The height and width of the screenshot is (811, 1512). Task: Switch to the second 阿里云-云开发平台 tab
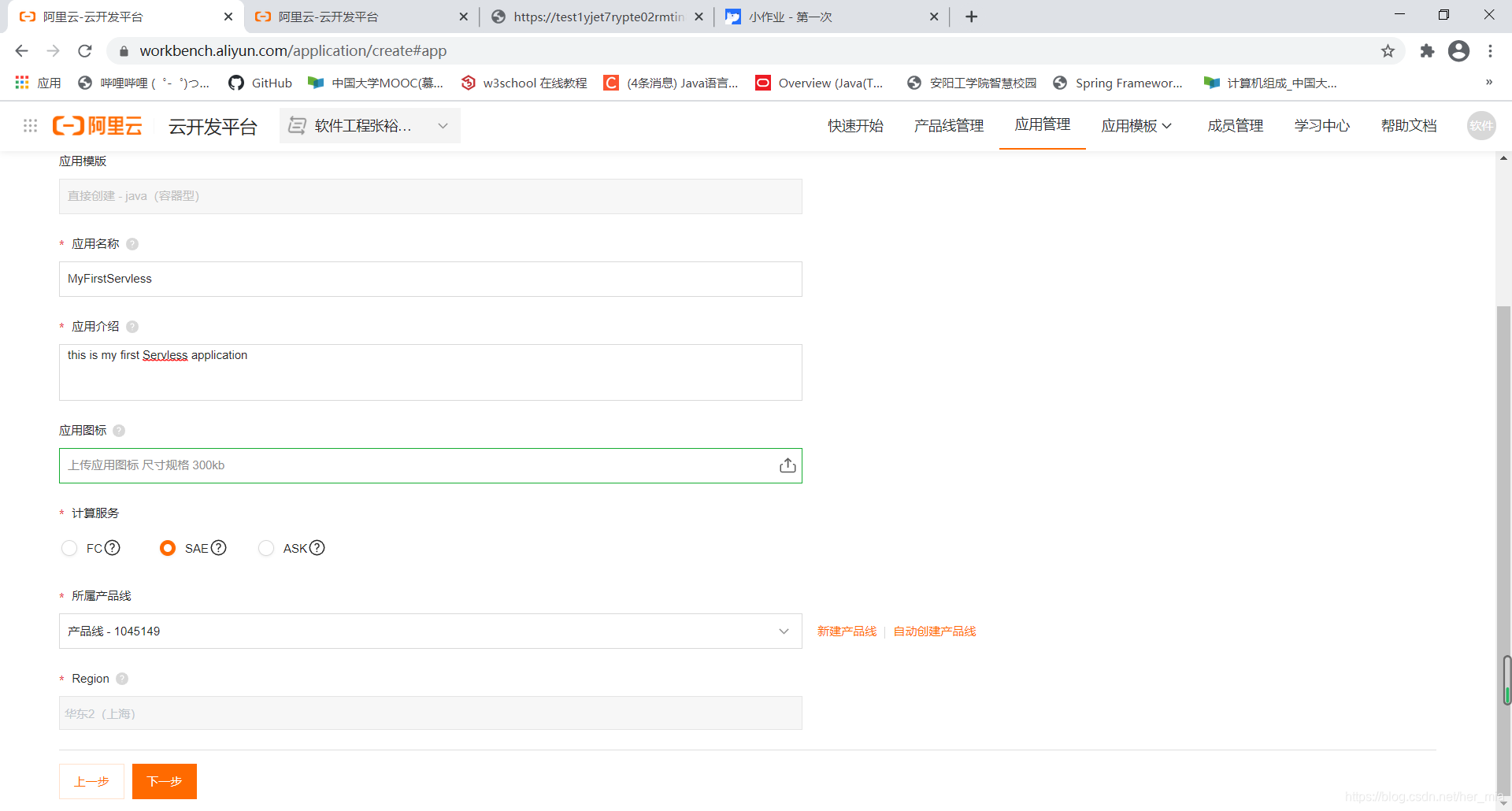[361, 17]
